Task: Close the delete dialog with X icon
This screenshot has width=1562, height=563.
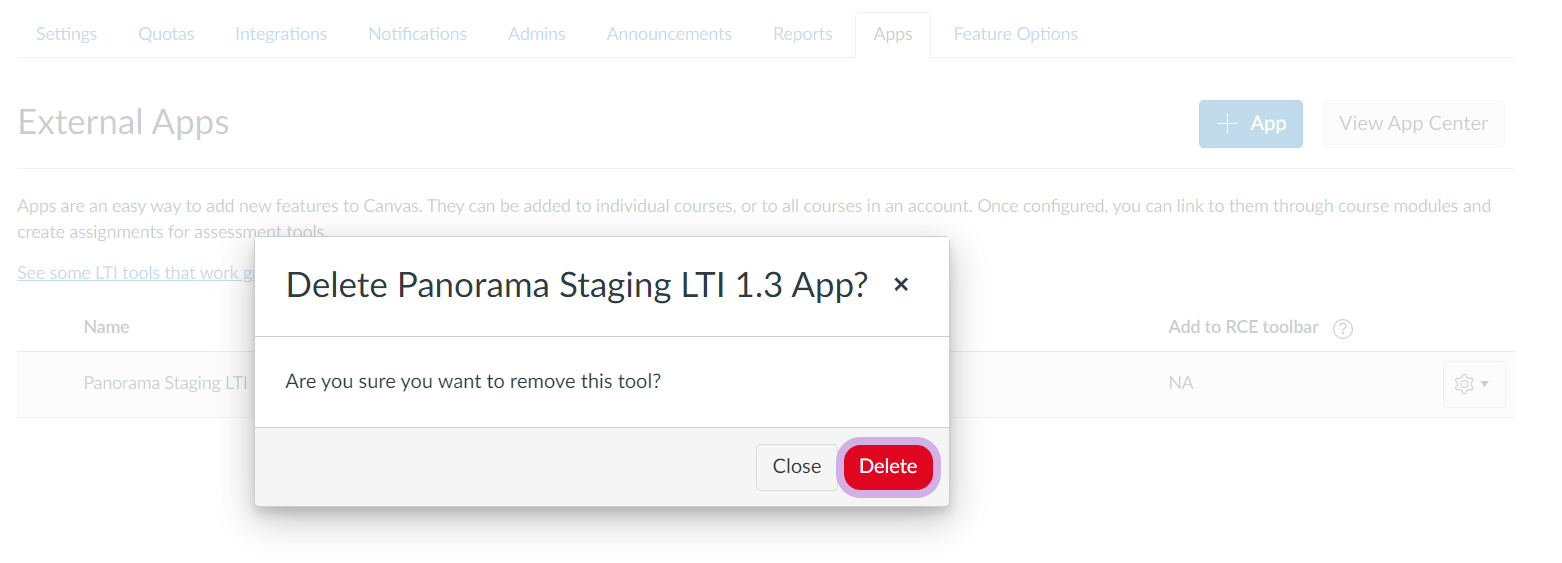Action: (x=901, y=285)
